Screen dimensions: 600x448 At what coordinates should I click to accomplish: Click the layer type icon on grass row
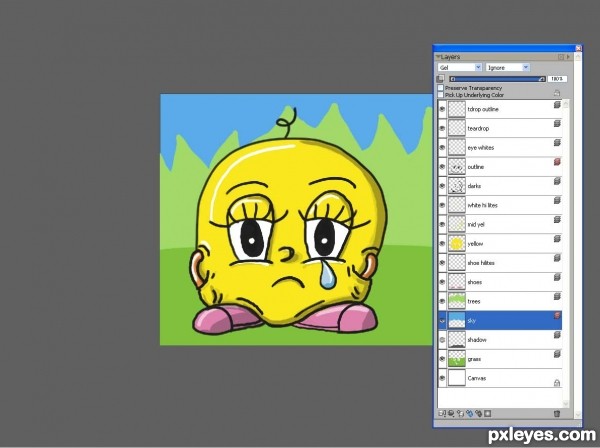[x=557, y=354]
